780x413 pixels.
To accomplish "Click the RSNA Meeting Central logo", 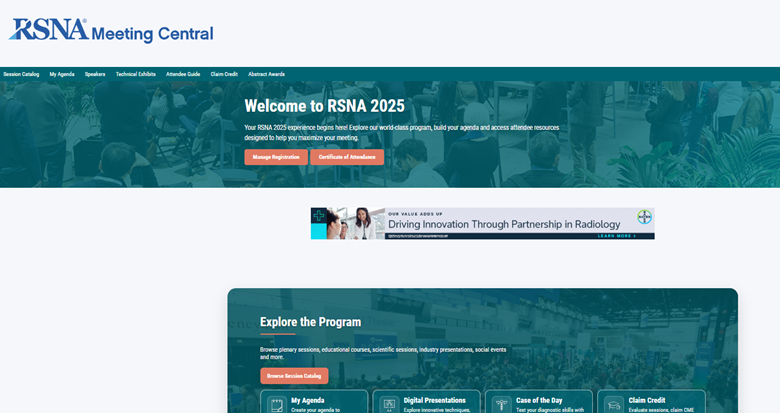I will coord(111,31).
